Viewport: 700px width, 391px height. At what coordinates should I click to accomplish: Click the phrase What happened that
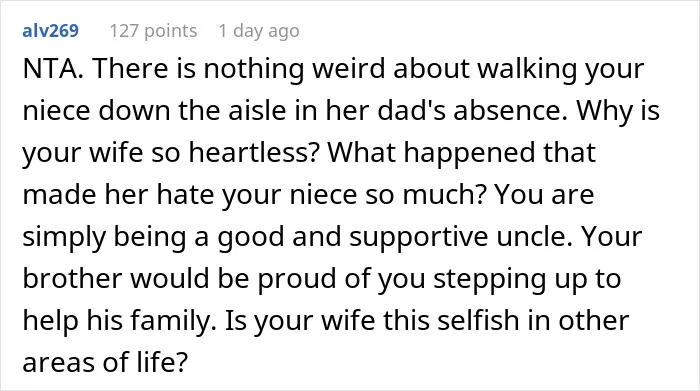pyautogui.click(x=462, y=152)
